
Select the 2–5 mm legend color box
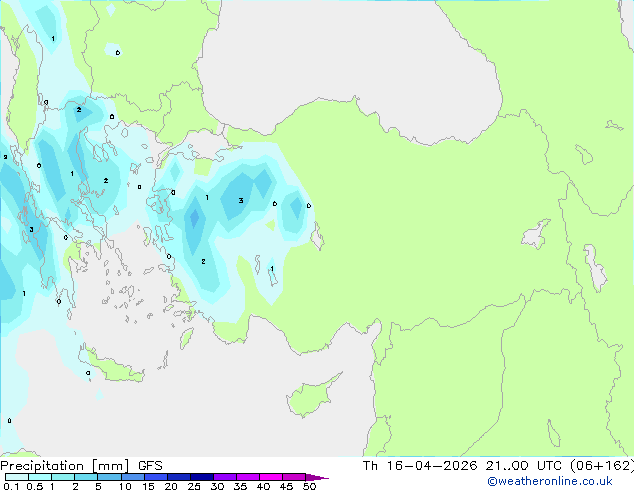[x=86, y=477]
